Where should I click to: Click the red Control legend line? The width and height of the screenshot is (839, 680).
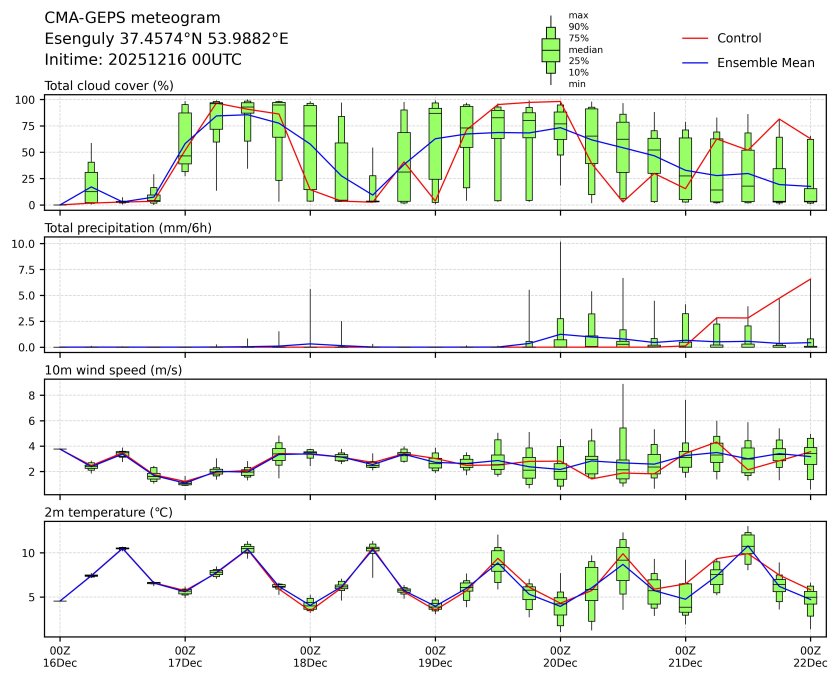(696, 38)
